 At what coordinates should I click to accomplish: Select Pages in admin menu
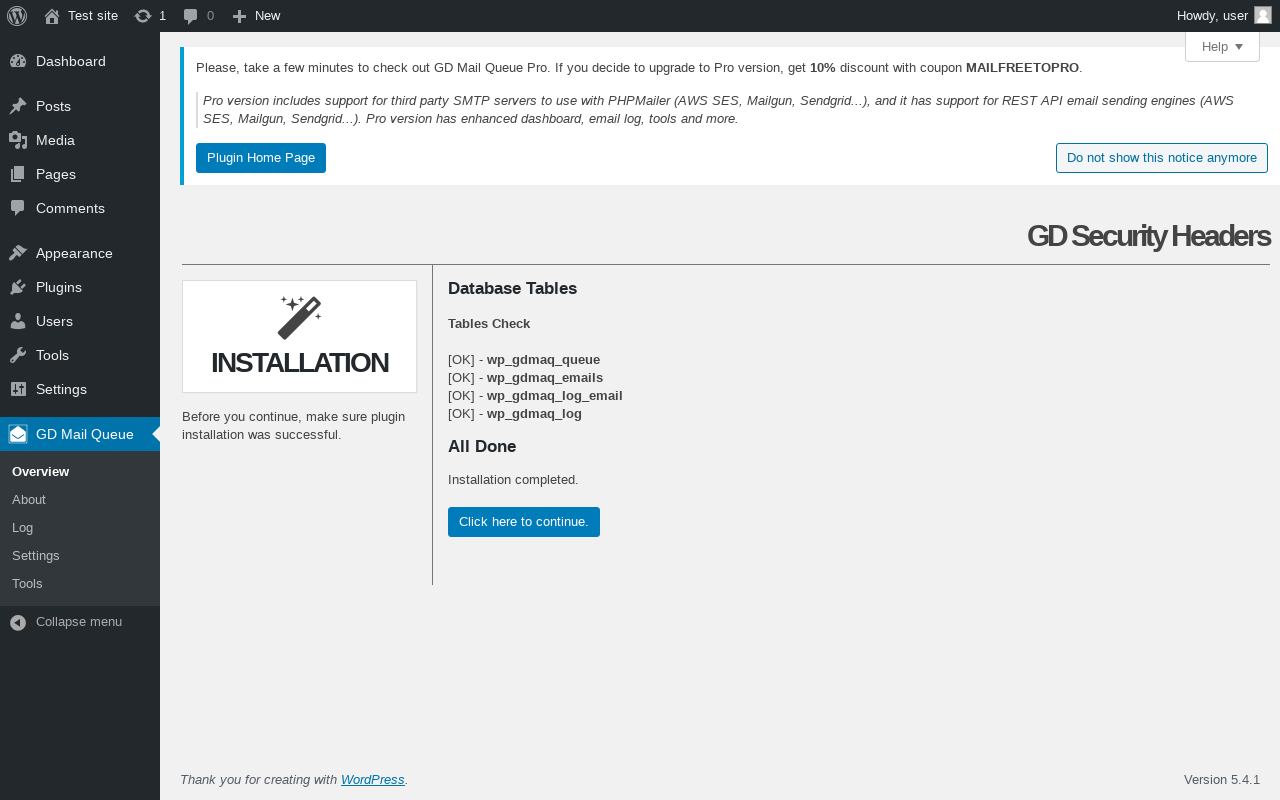[x=80, y=174]
